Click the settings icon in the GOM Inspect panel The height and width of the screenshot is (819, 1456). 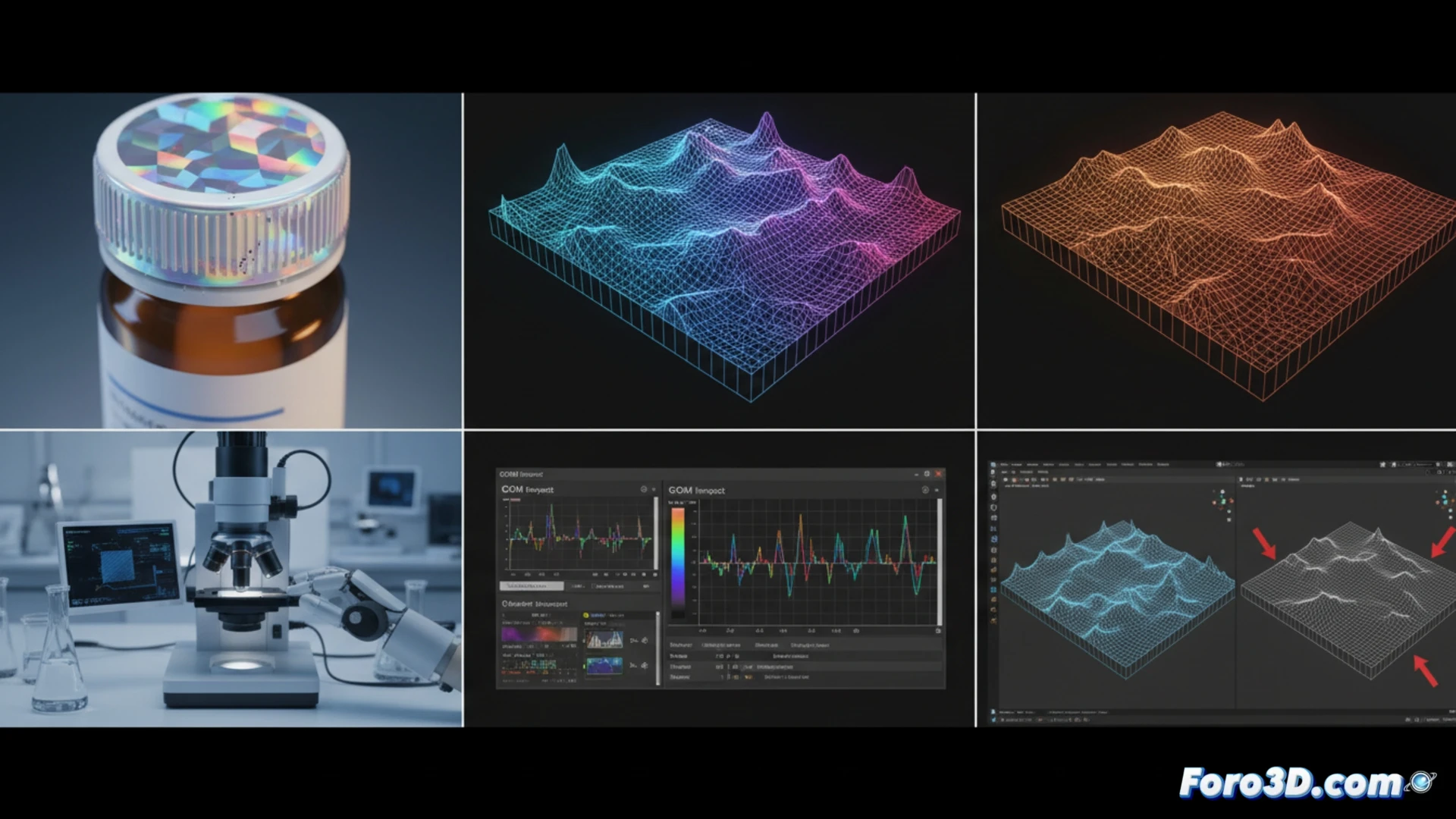click(925, 489)
